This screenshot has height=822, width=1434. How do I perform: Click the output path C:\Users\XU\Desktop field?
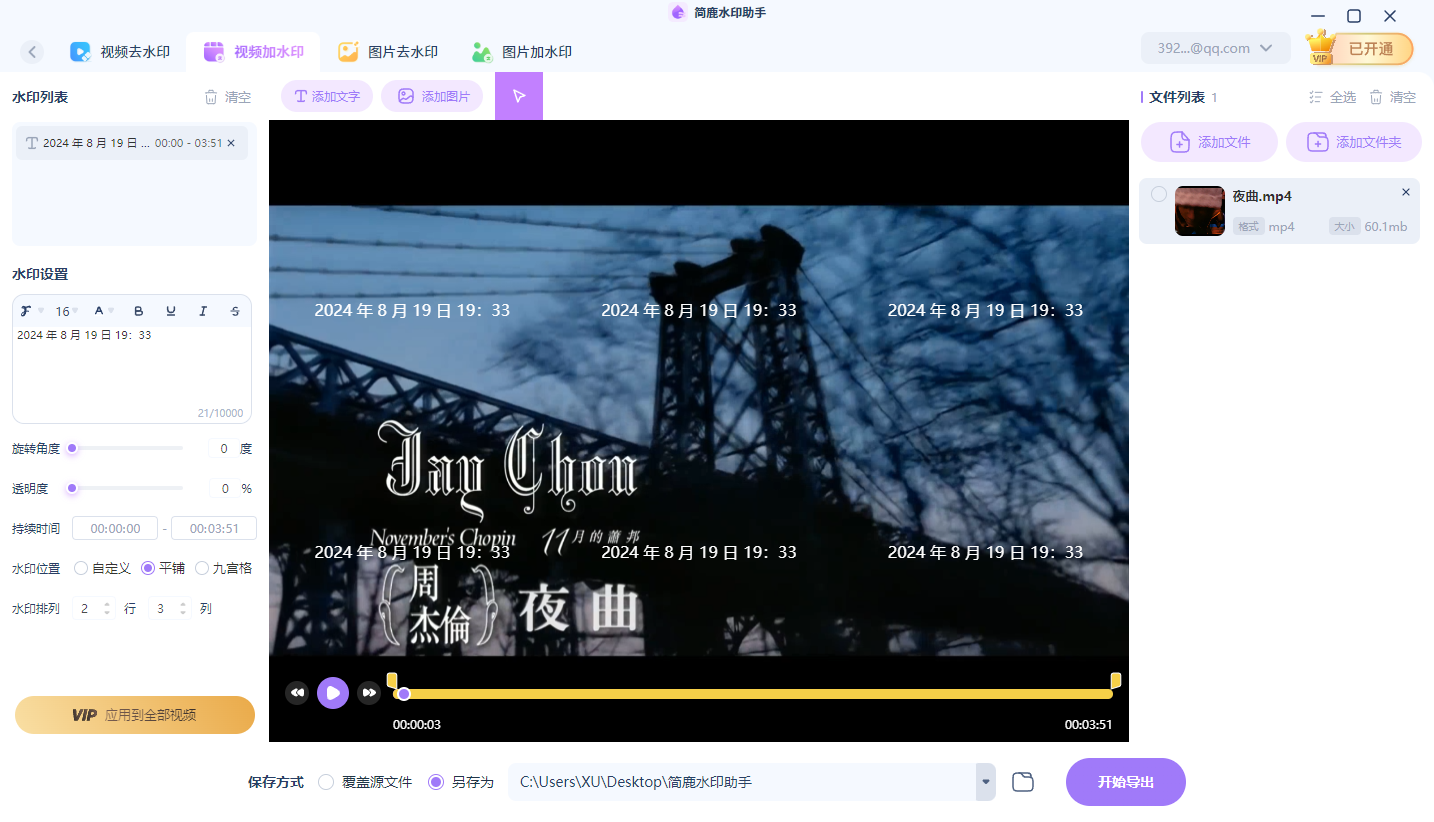[x=742, y=782]
